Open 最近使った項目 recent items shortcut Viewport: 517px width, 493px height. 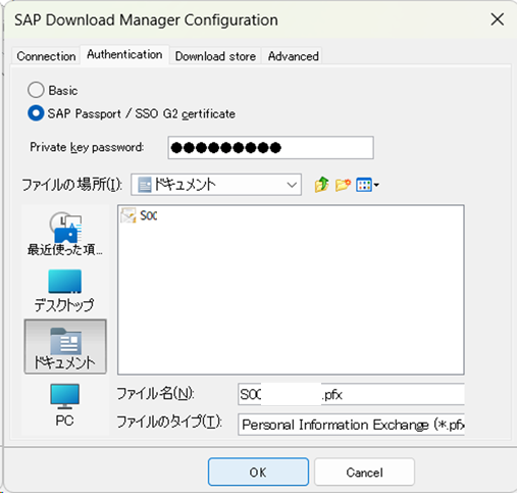pyautogui.click(x=65, y=233)
